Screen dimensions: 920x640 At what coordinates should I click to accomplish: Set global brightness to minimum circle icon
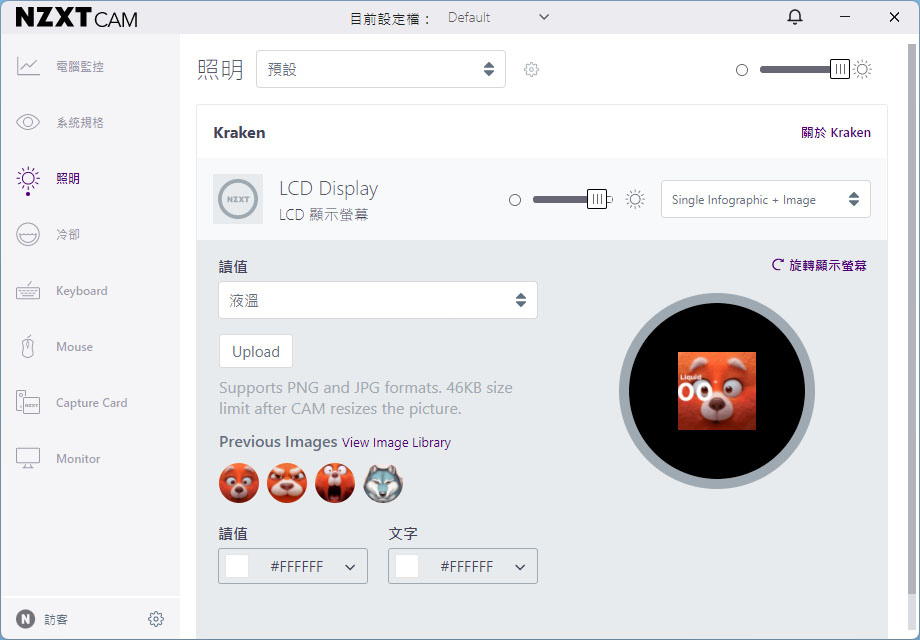[x=742, y=70]
